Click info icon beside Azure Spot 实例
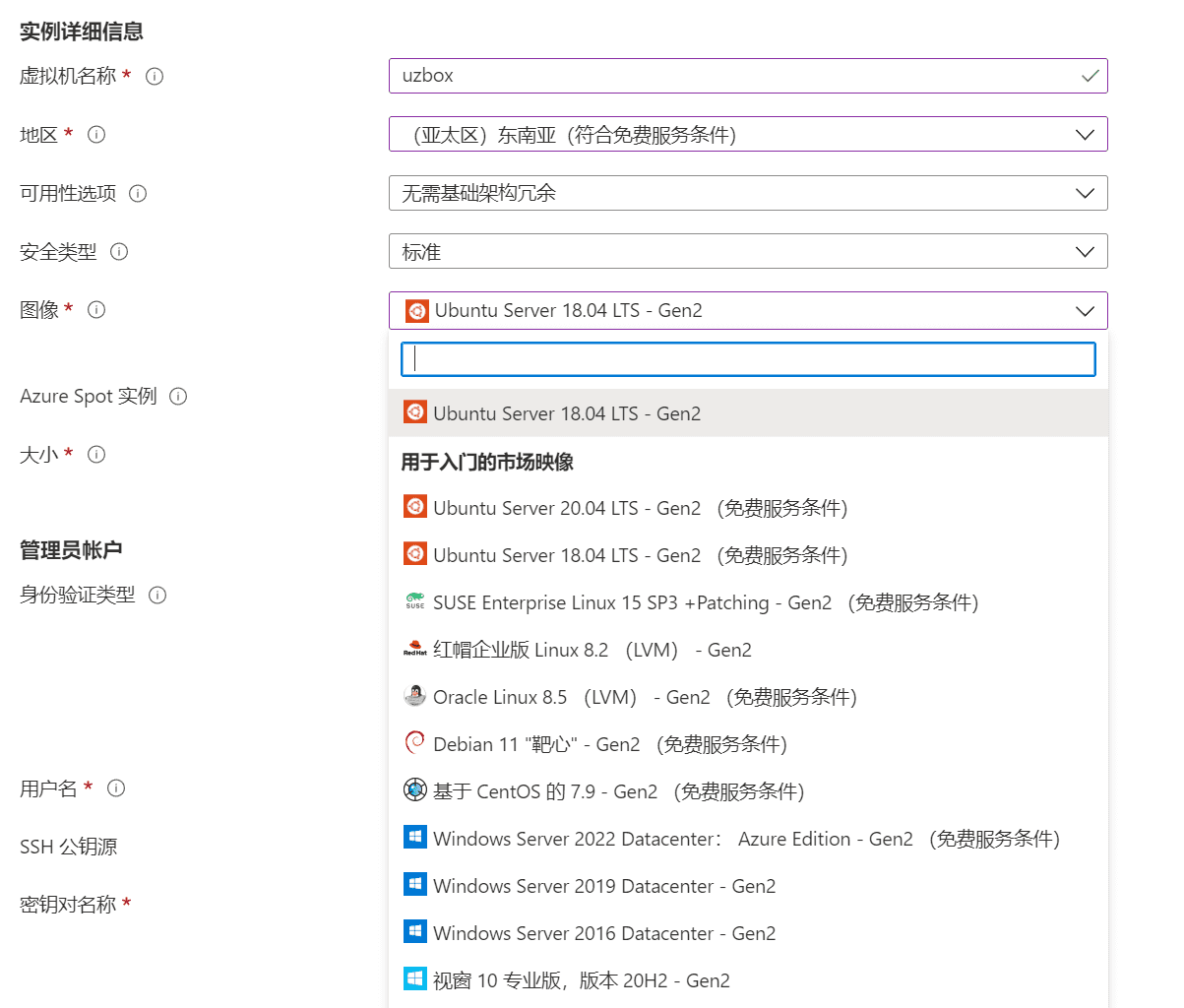1184x1008 pixels. coord(178,396)
